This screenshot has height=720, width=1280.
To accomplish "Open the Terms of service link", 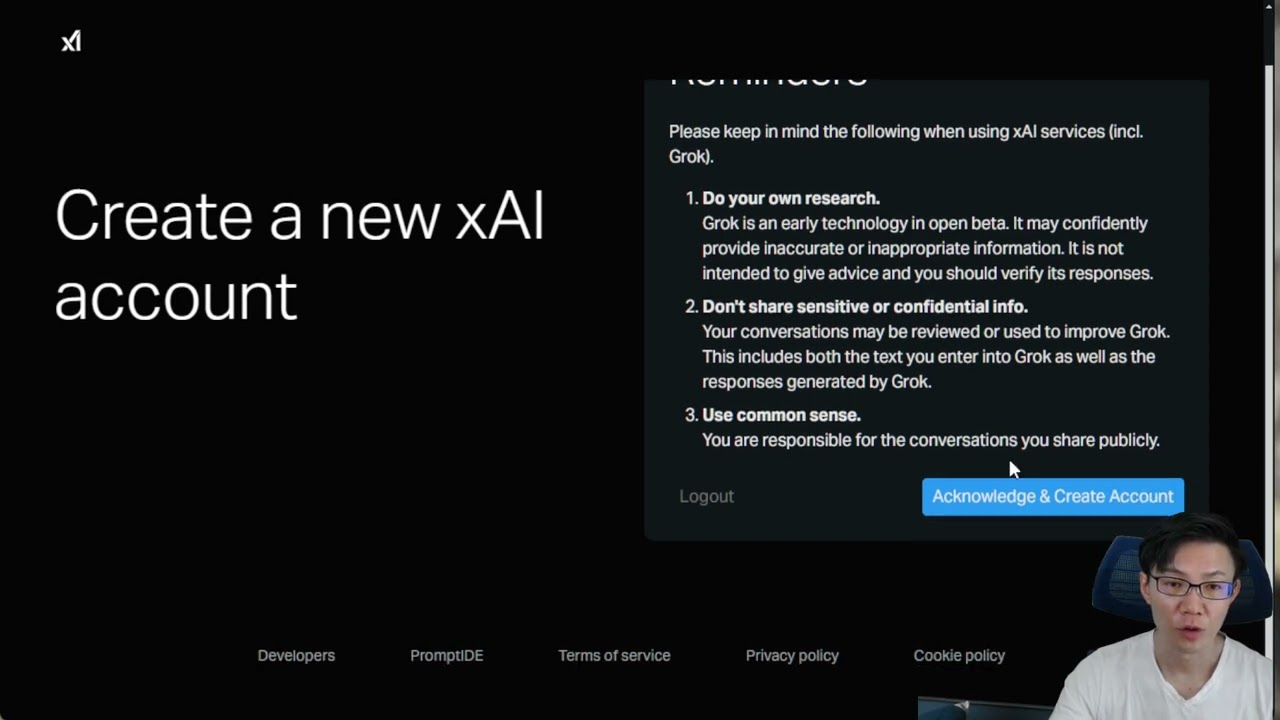I will 614,655.
